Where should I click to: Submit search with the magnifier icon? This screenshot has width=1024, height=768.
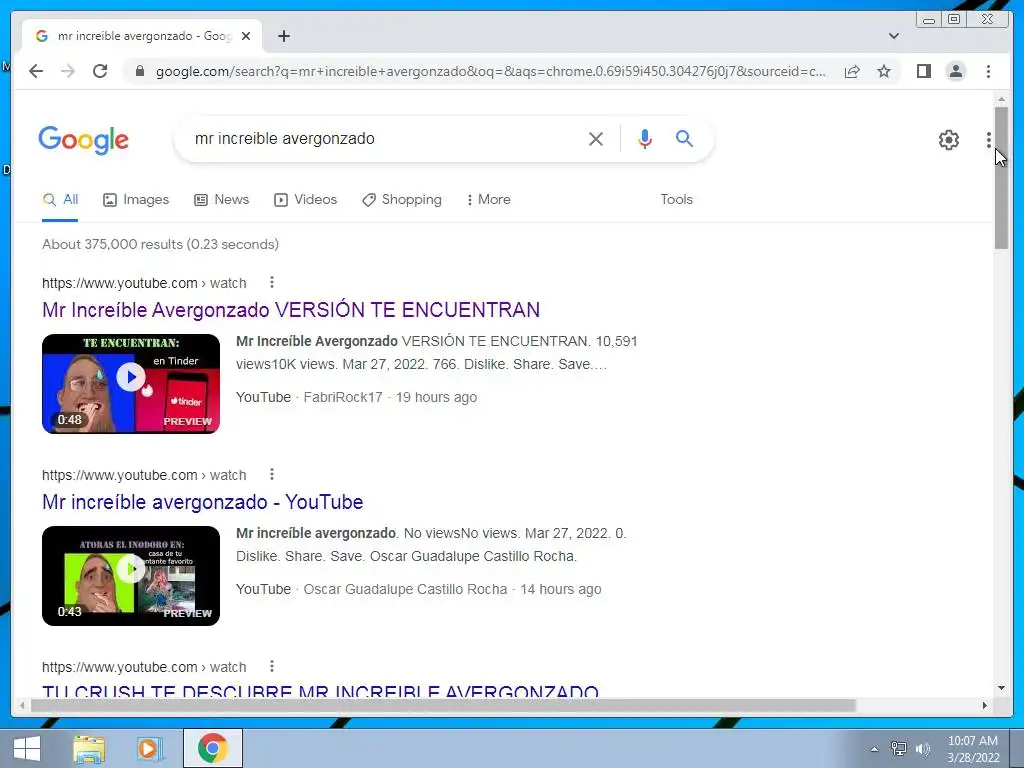684,138
